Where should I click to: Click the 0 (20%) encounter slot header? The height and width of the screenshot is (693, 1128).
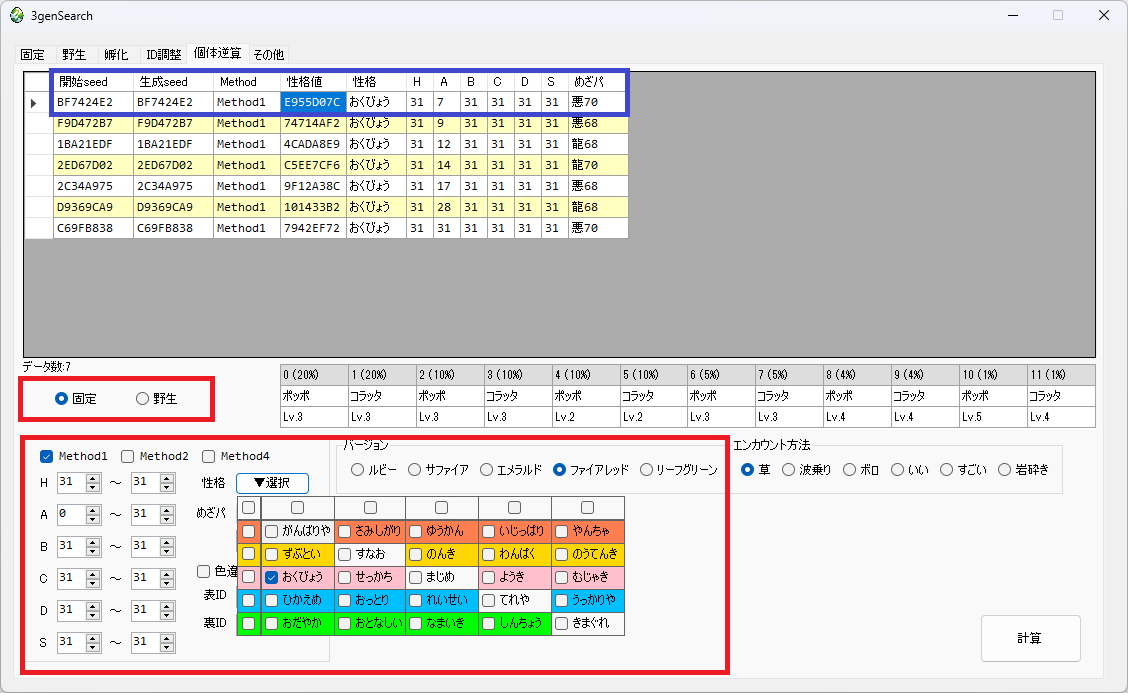coord(314,375)
